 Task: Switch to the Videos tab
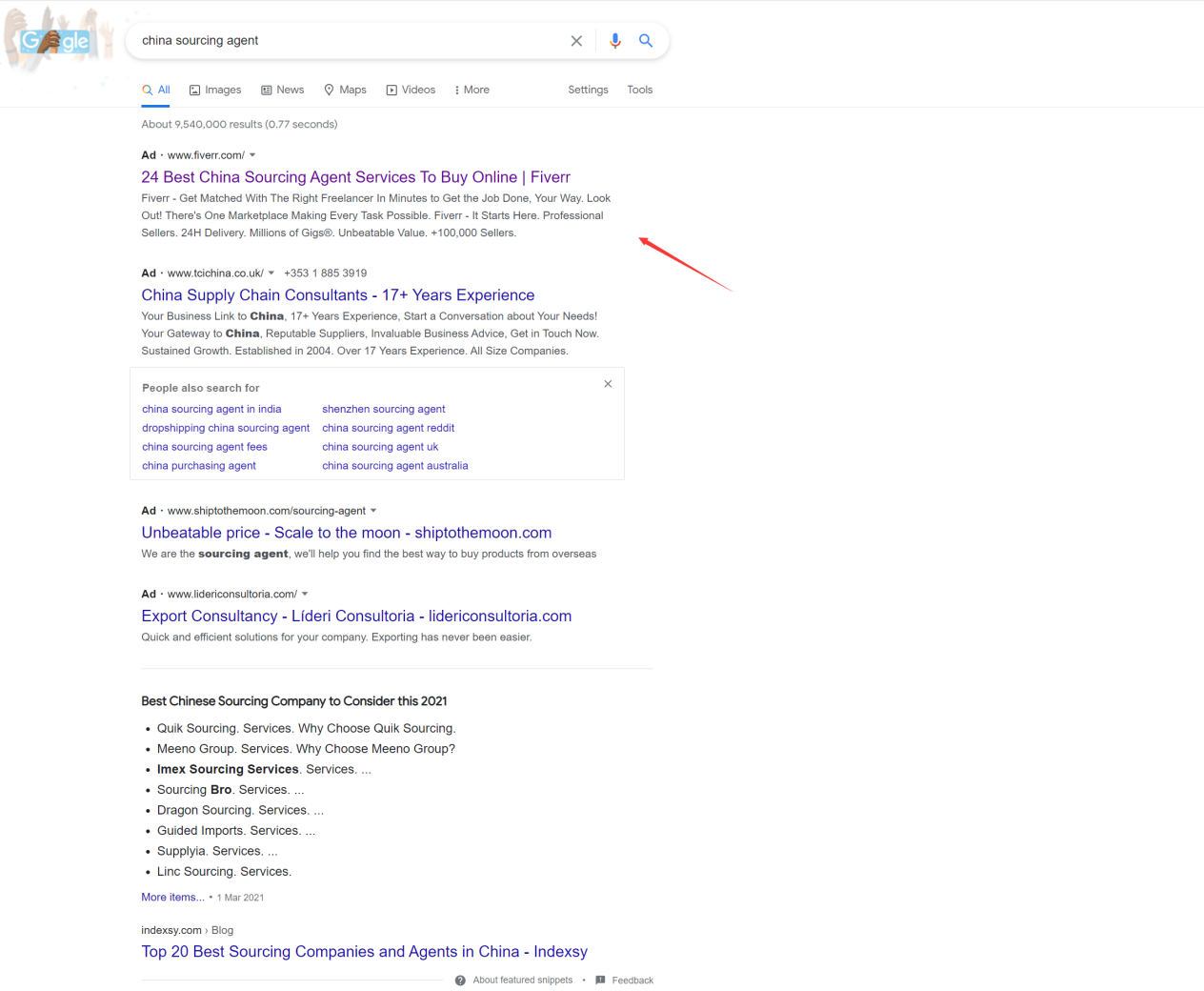(411, 90)
